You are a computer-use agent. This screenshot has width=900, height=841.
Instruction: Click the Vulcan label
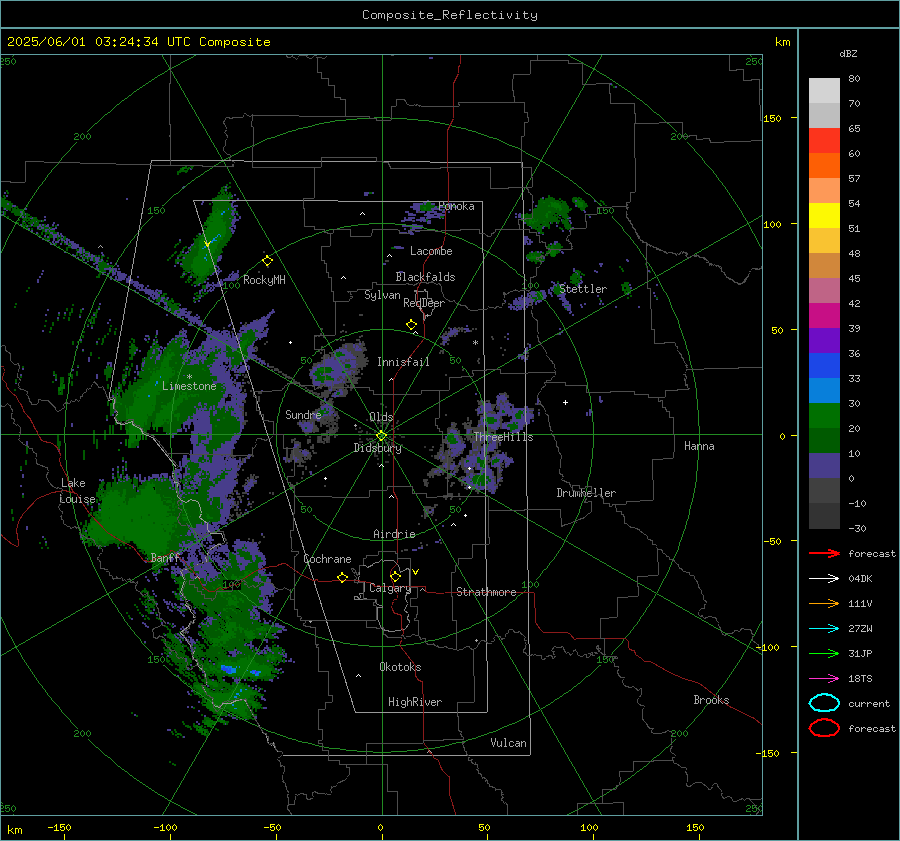pos(509,743)
